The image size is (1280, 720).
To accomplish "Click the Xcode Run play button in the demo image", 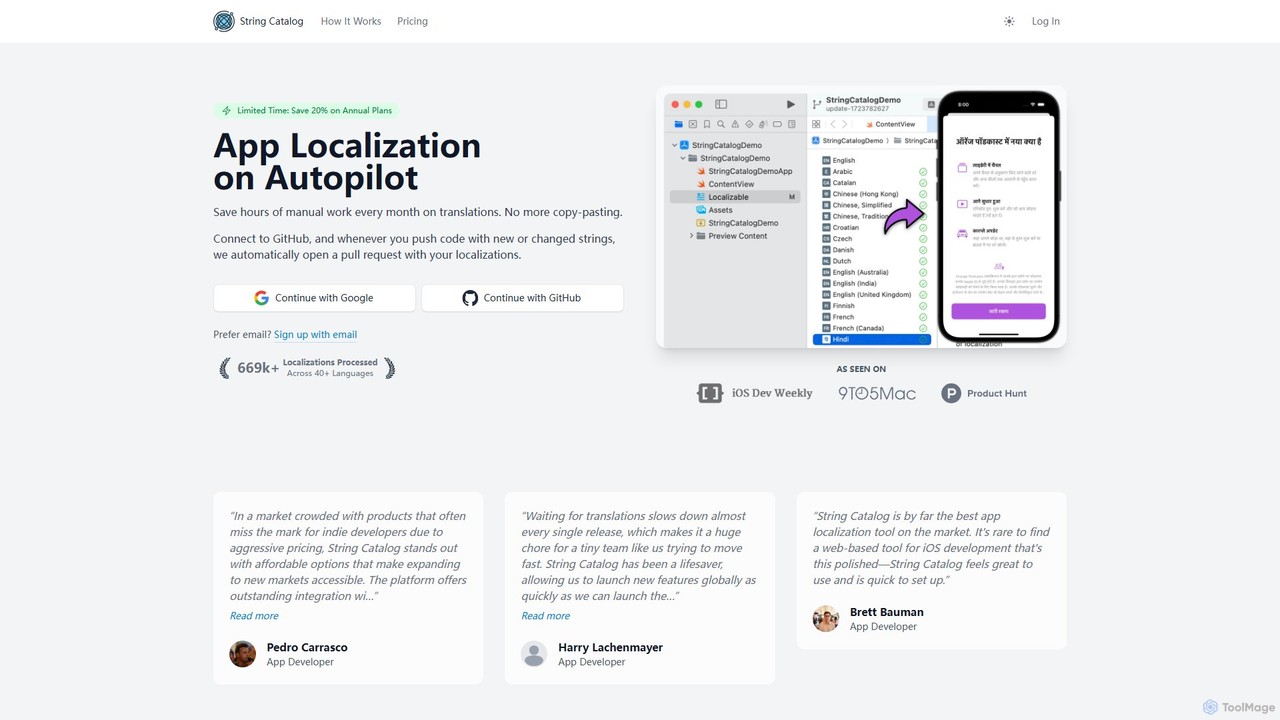I will (x=791, y=104).
